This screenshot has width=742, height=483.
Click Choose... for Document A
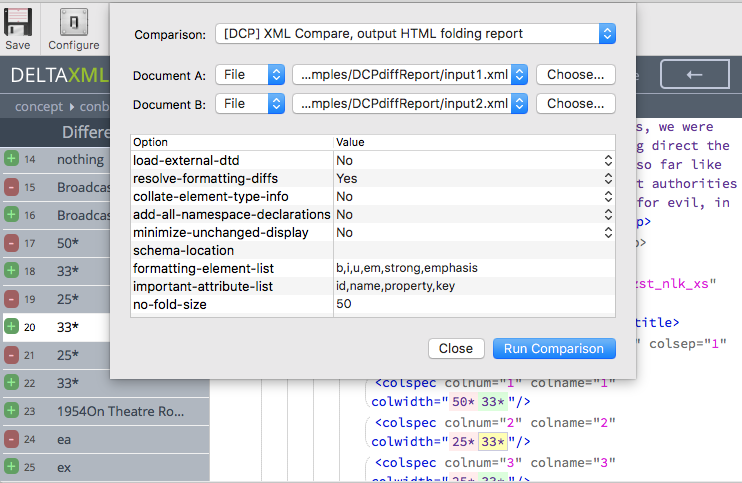[575, 75]
